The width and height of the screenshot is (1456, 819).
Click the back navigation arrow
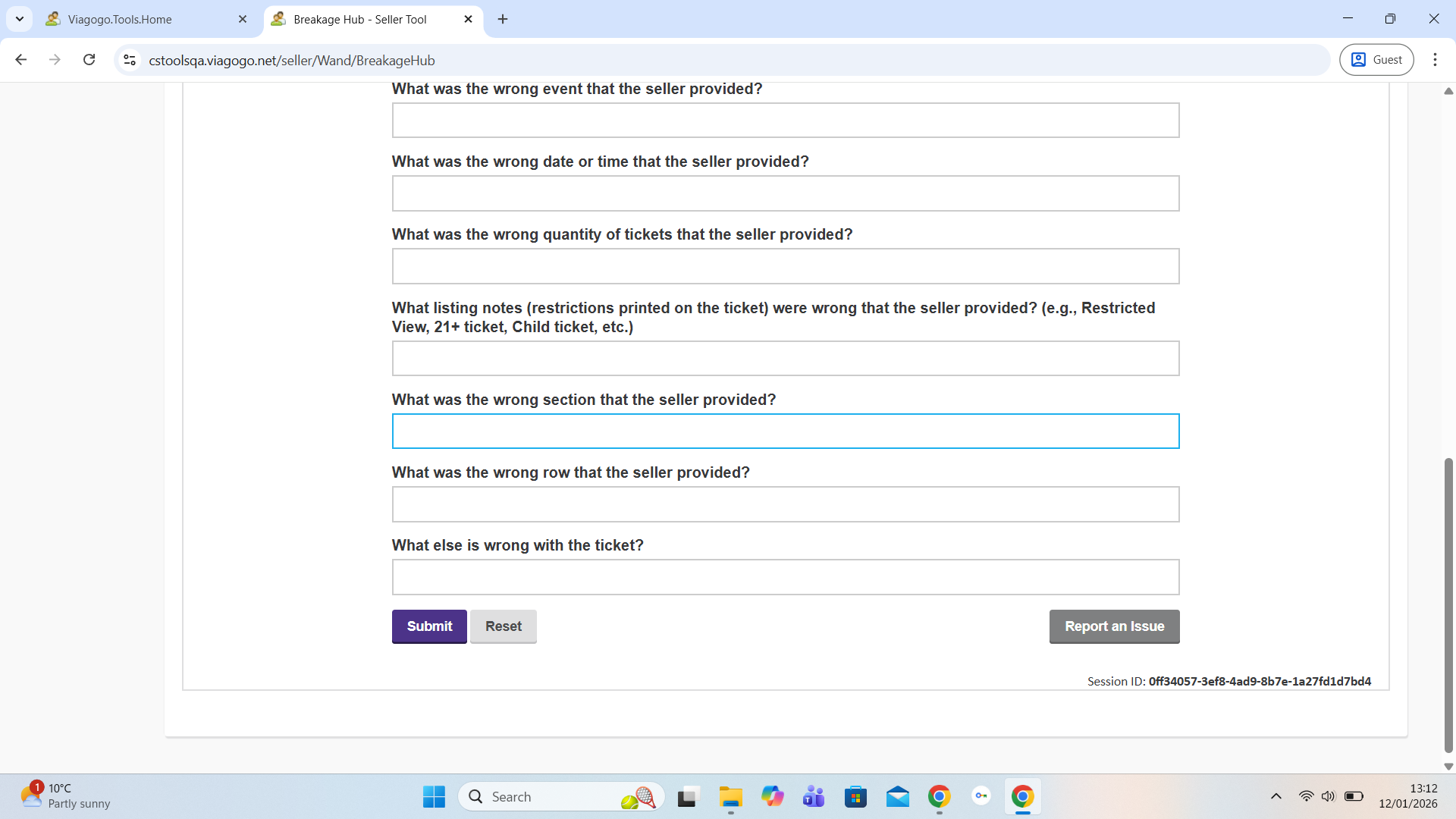pyautogui.click(x=21, y=60)
